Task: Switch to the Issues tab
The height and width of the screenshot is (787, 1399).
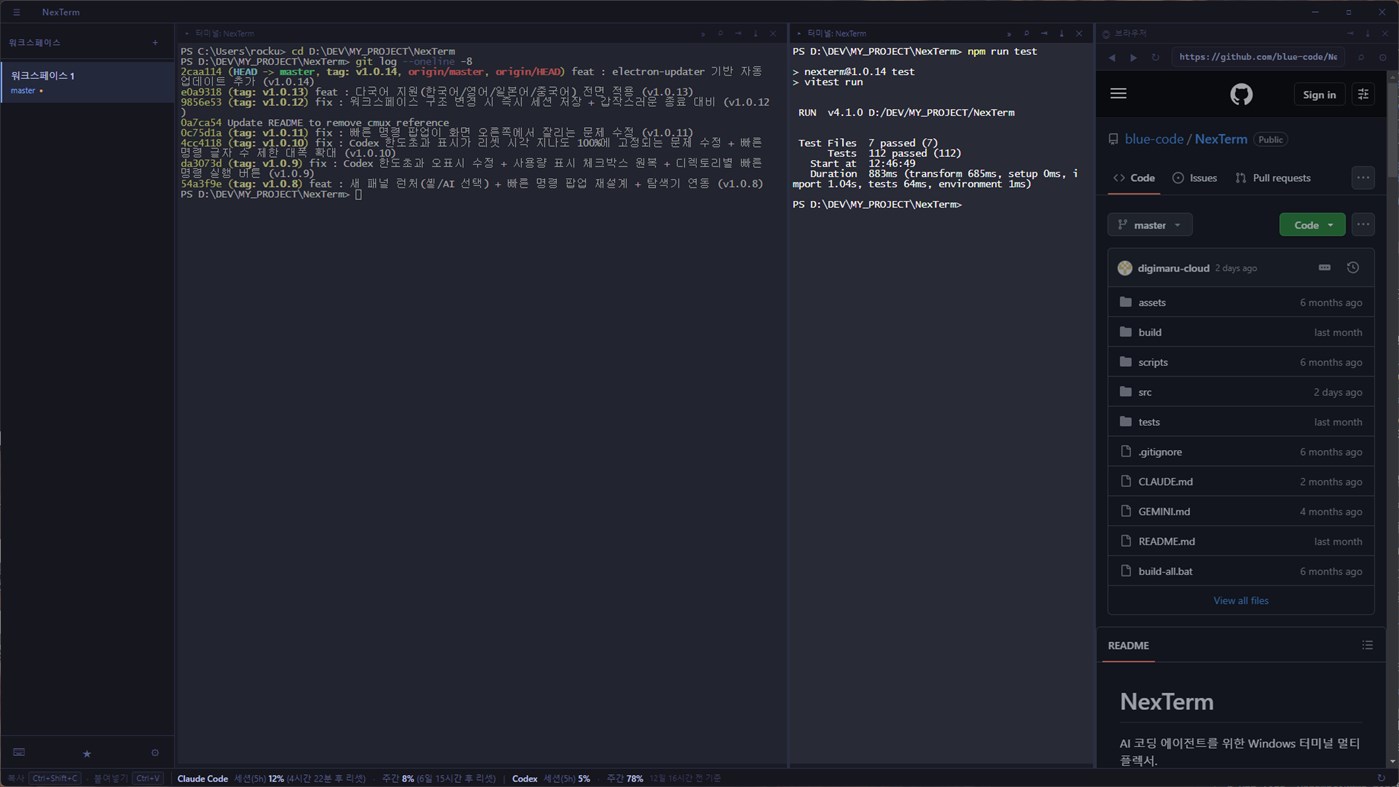Action: click(x=1194, y=178)
